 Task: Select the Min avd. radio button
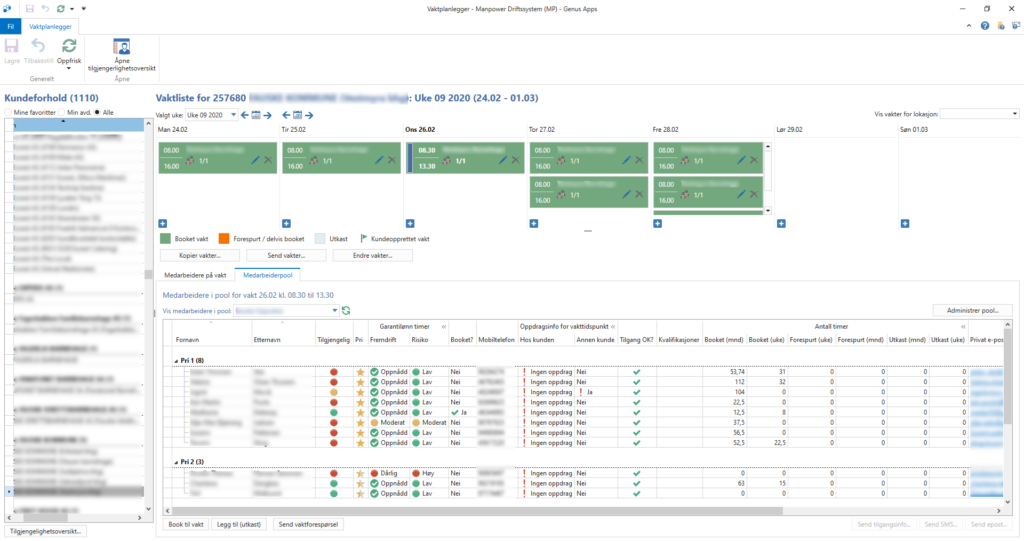[61, 113]
